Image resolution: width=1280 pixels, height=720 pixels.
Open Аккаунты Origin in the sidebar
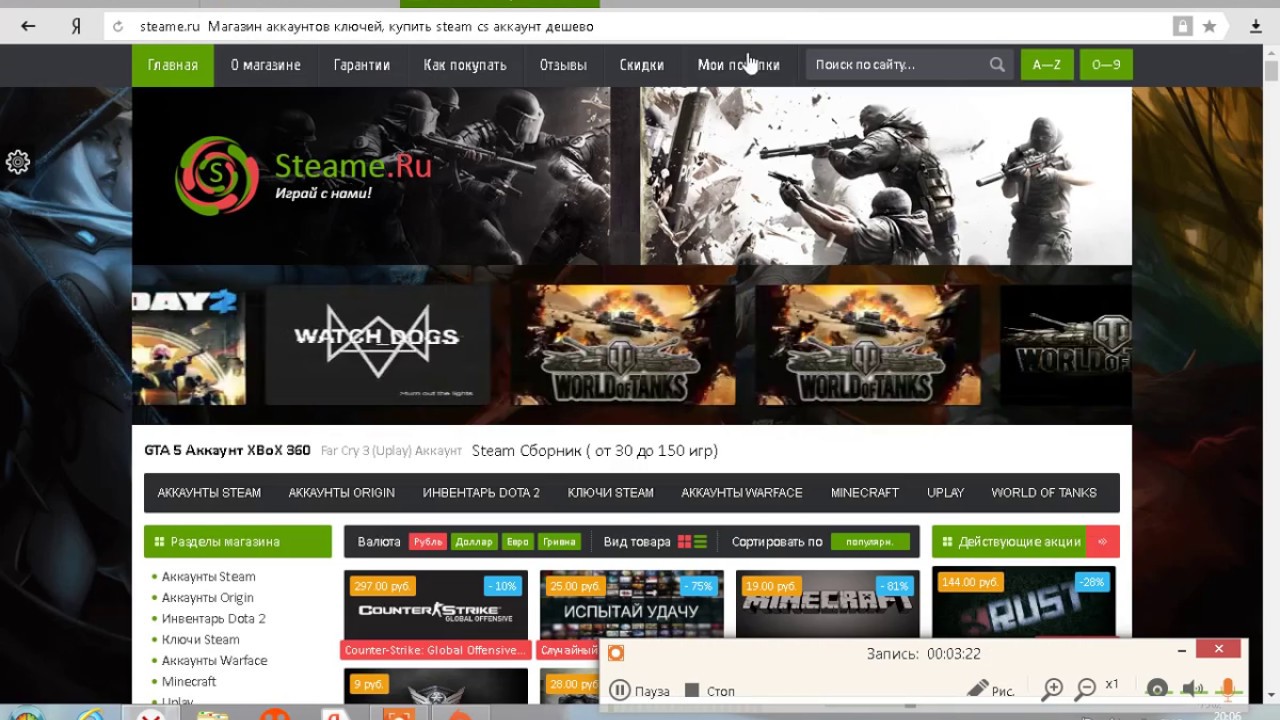pyautogui.click(x=208, y=598)
